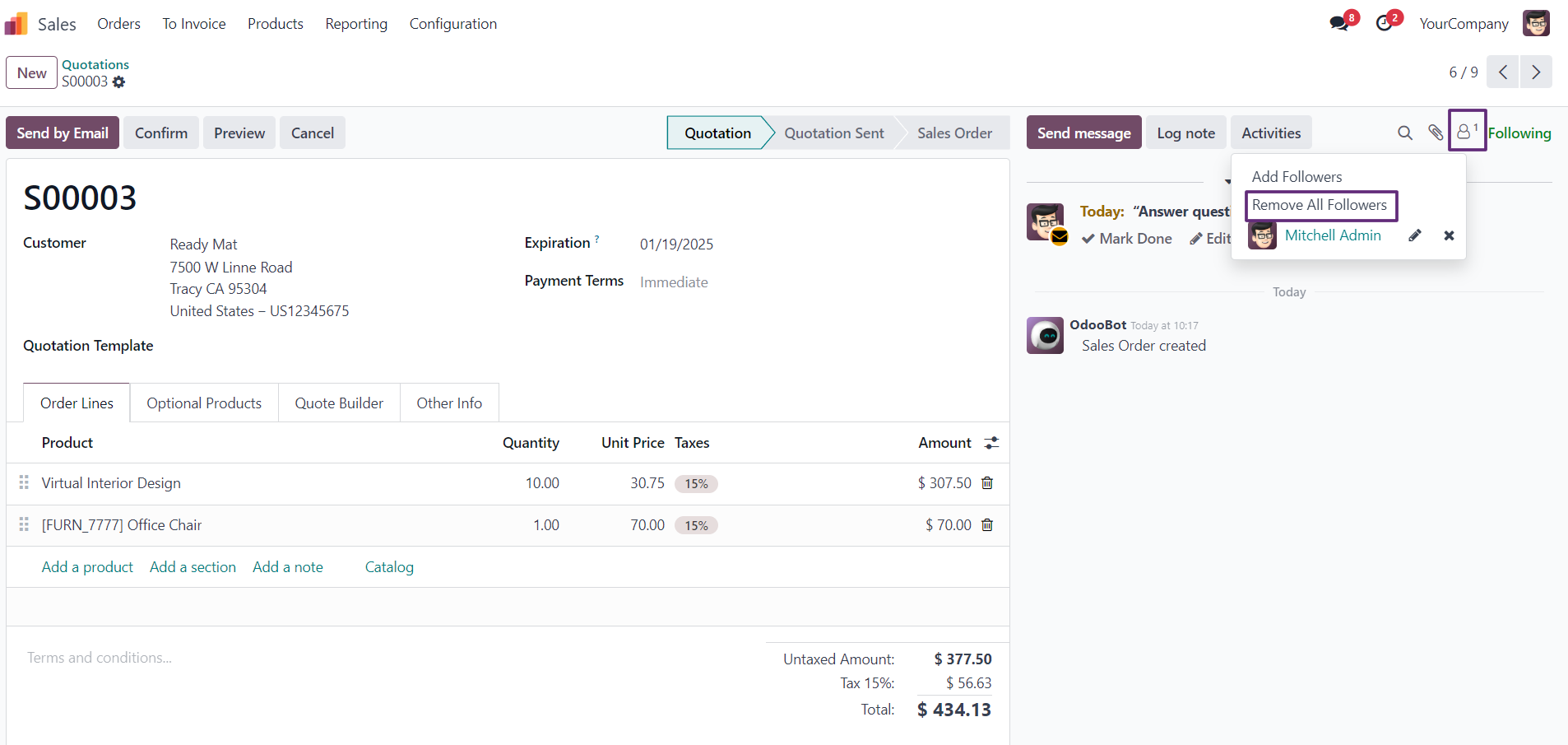Viewport: 1568px width, 745px height.
Task: Delete the Virtual Interior Design line
Action: (987, 483)
